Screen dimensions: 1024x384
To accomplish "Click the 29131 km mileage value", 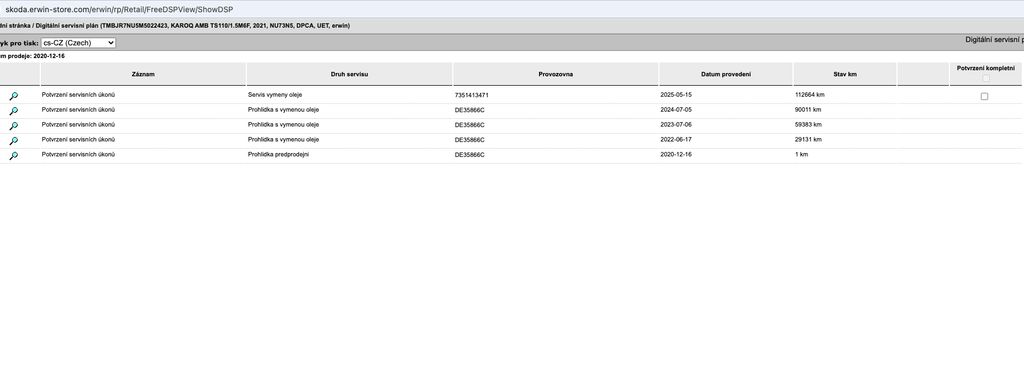I will pos(808,140).
